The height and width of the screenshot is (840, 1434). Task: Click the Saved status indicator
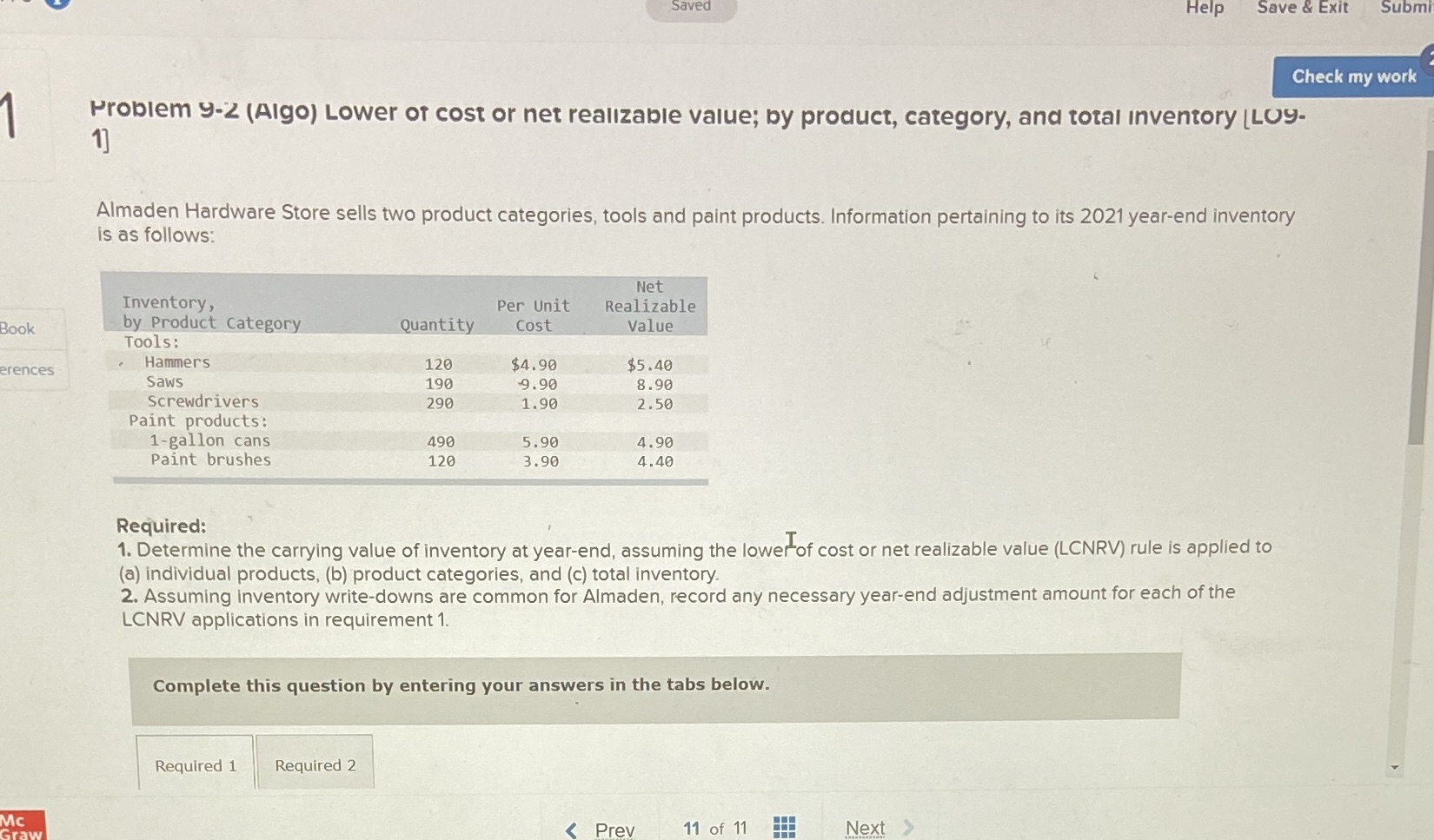690,6
